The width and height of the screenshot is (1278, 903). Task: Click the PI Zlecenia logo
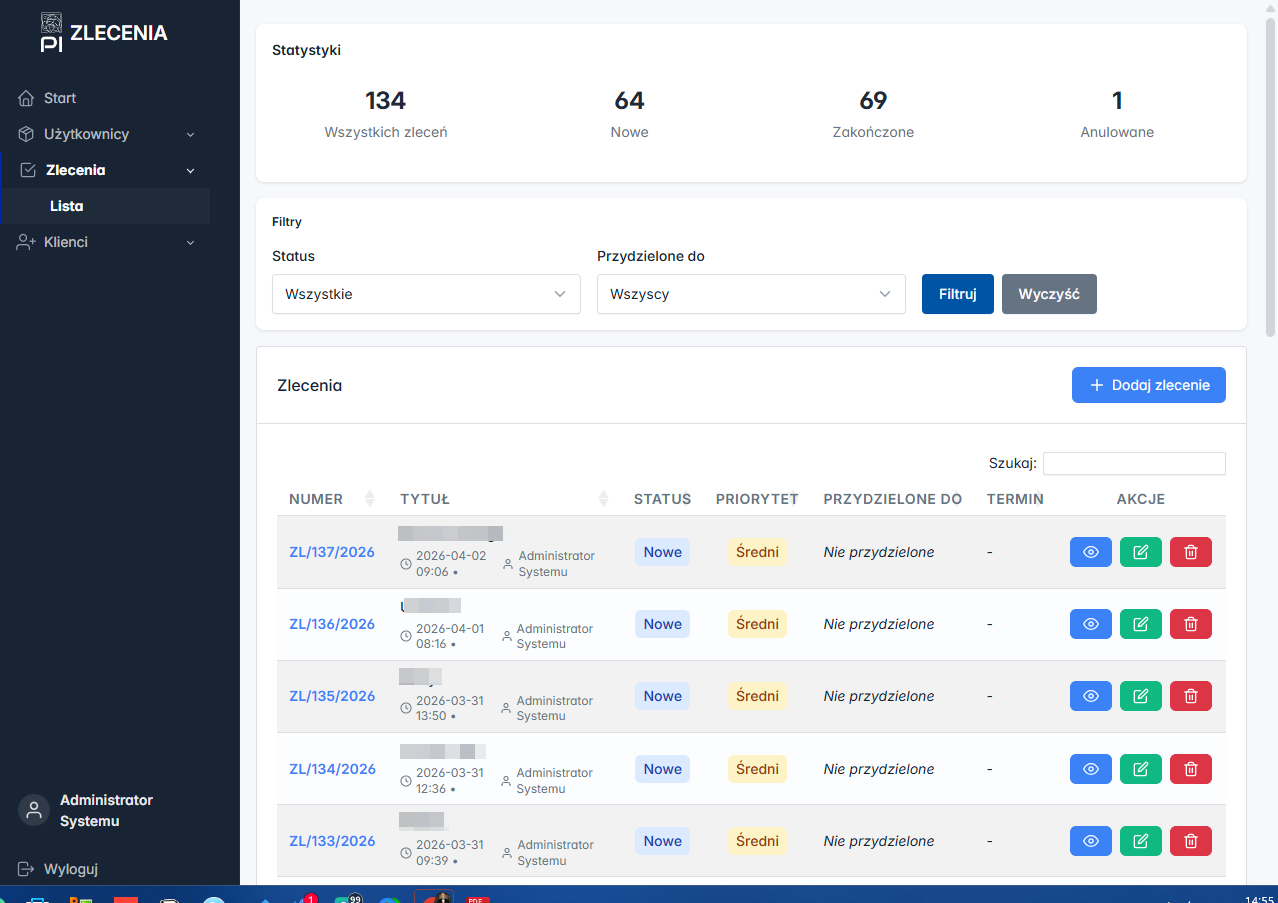click(104, 33)
